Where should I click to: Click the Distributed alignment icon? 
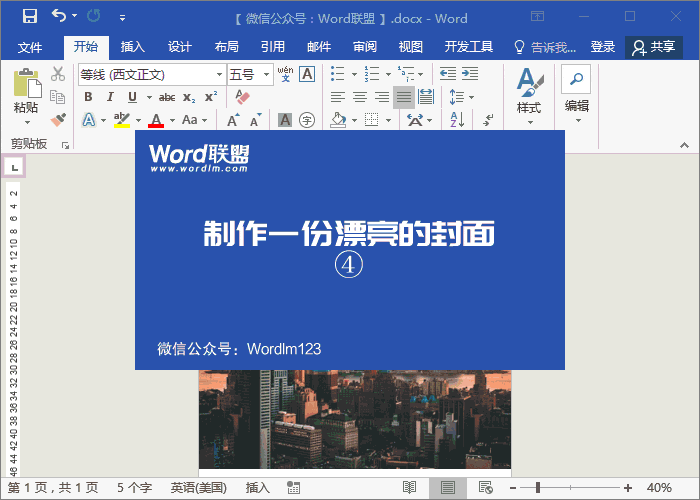(426, 97)
